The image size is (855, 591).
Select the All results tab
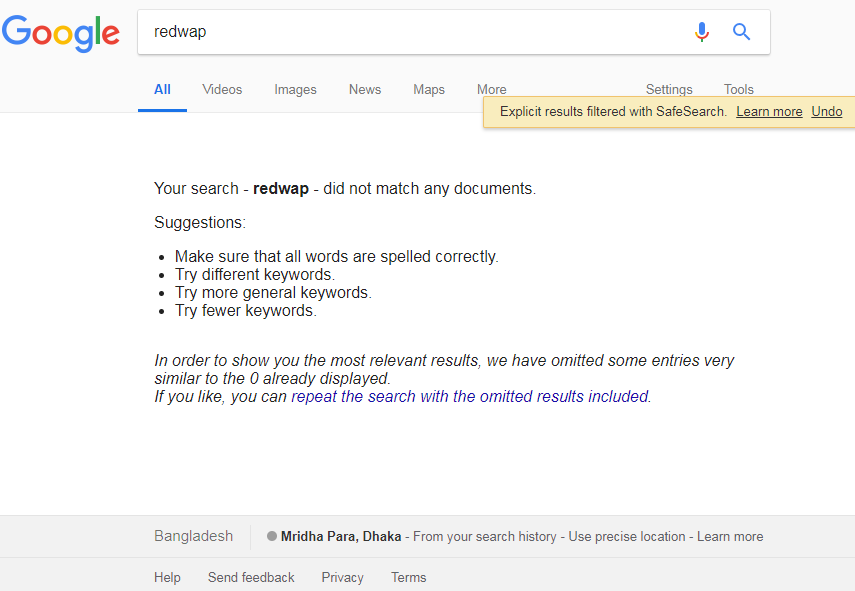coord(162,90)
